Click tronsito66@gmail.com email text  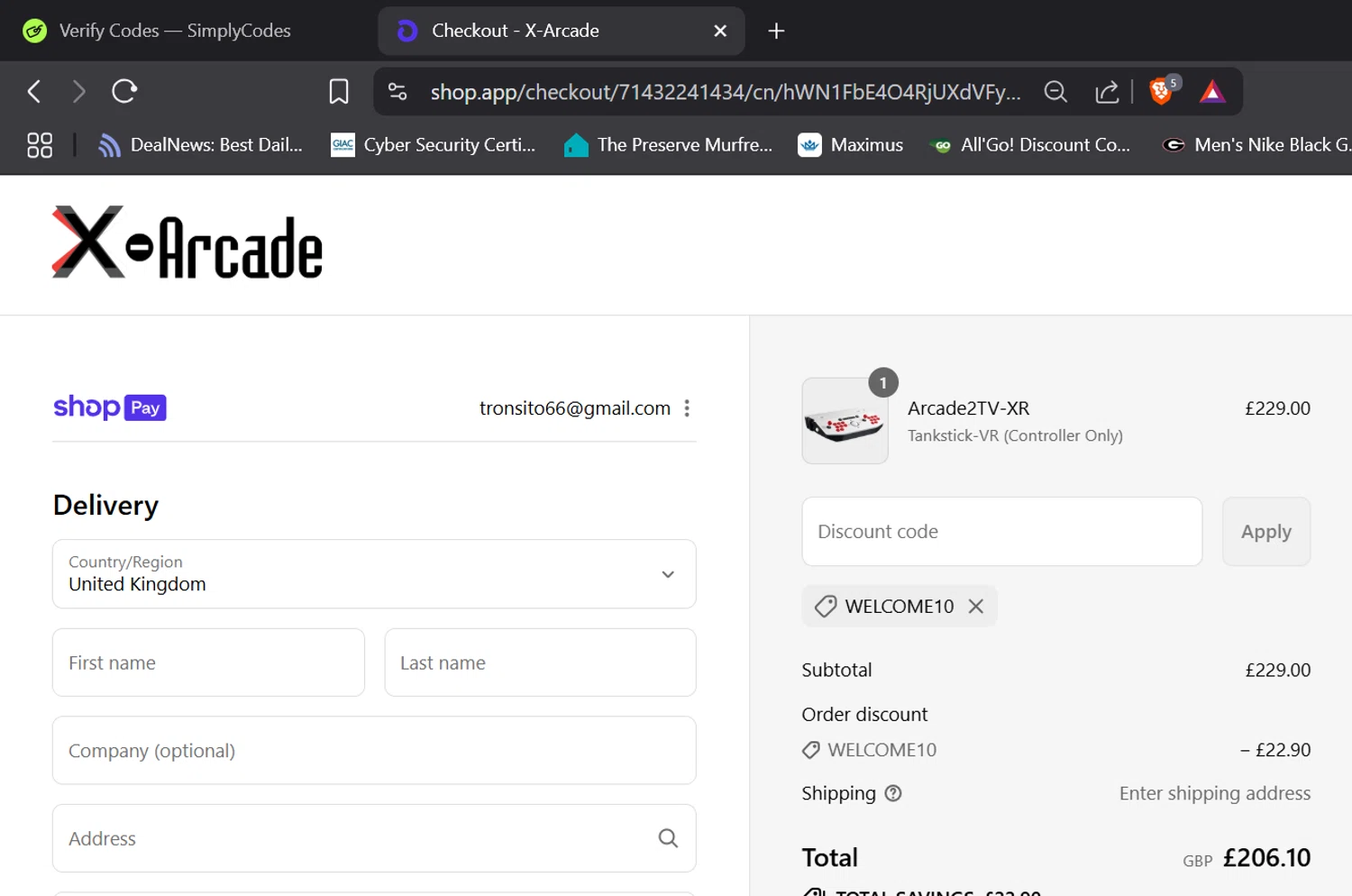(575, 408)
